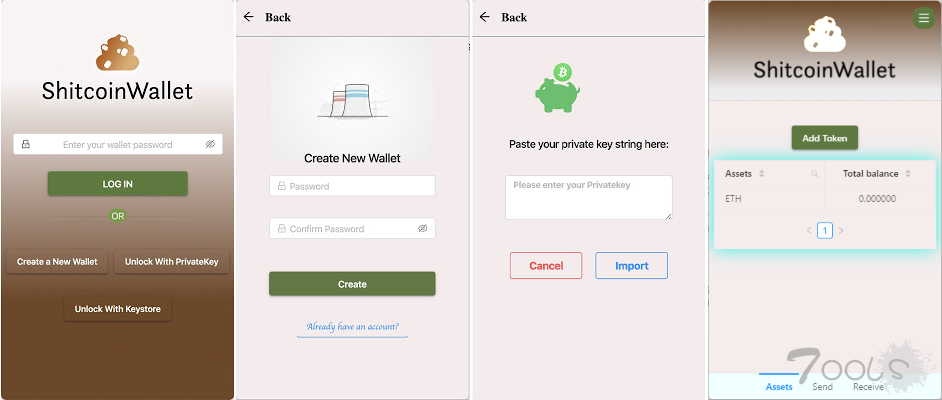Click the Unlock With Keystore button
Image resolution: width=942 pixels, height=400 pixels.
tap(118, 309)
